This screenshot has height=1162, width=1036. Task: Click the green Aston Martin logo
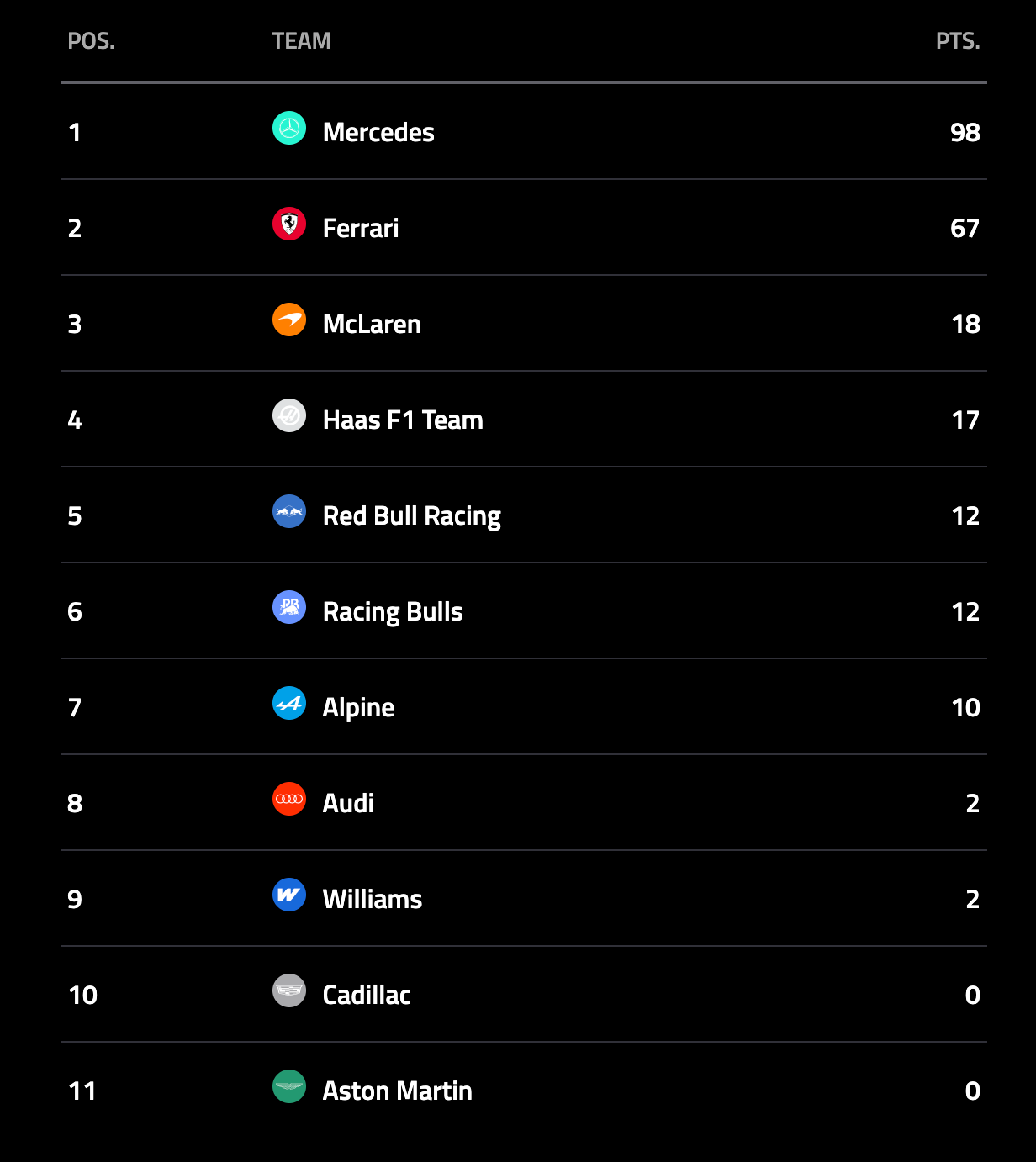click(x=289, y=1086)
